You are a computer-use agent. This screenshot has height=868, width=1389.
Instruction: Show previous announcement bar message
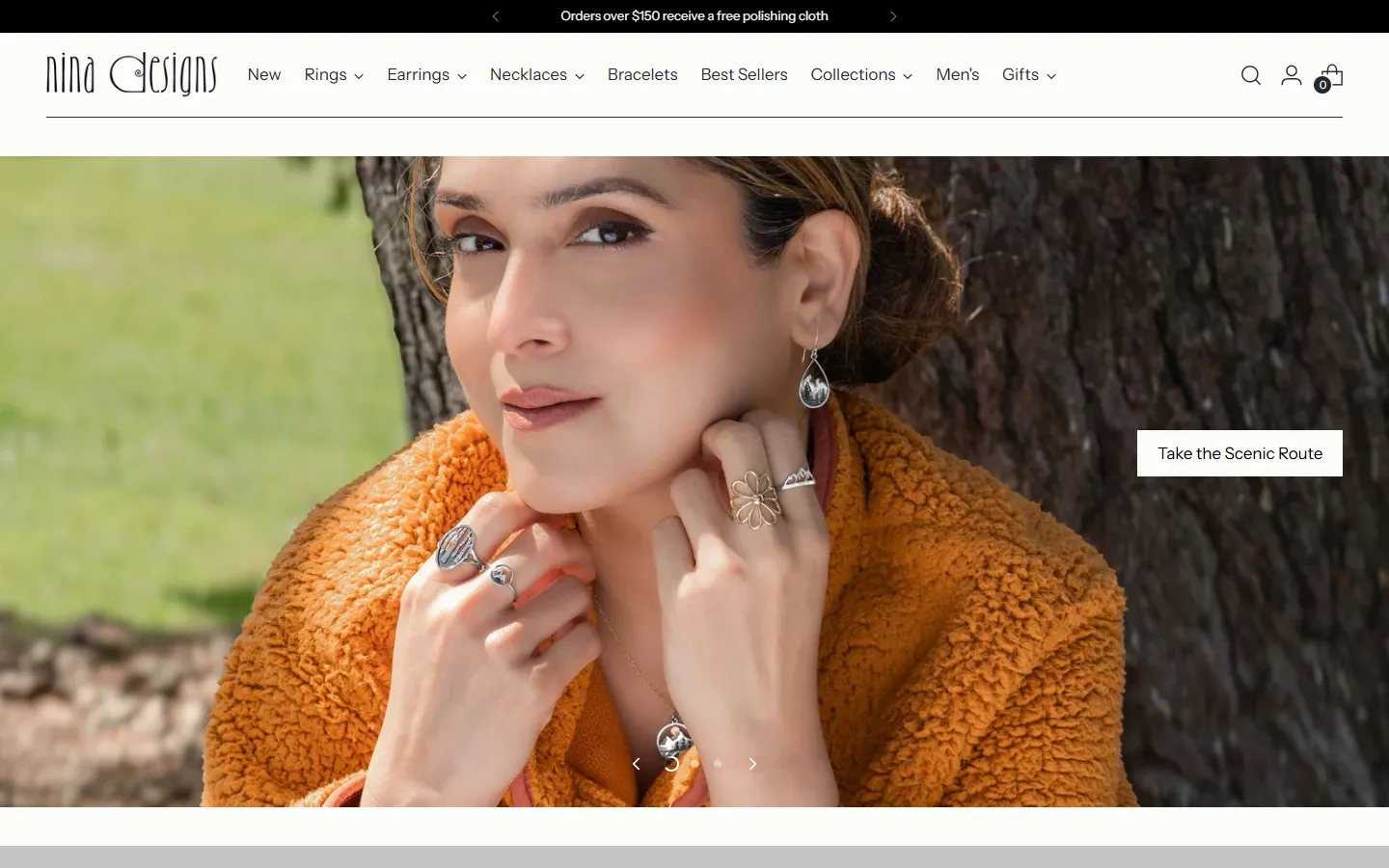(x=496, y=16)
